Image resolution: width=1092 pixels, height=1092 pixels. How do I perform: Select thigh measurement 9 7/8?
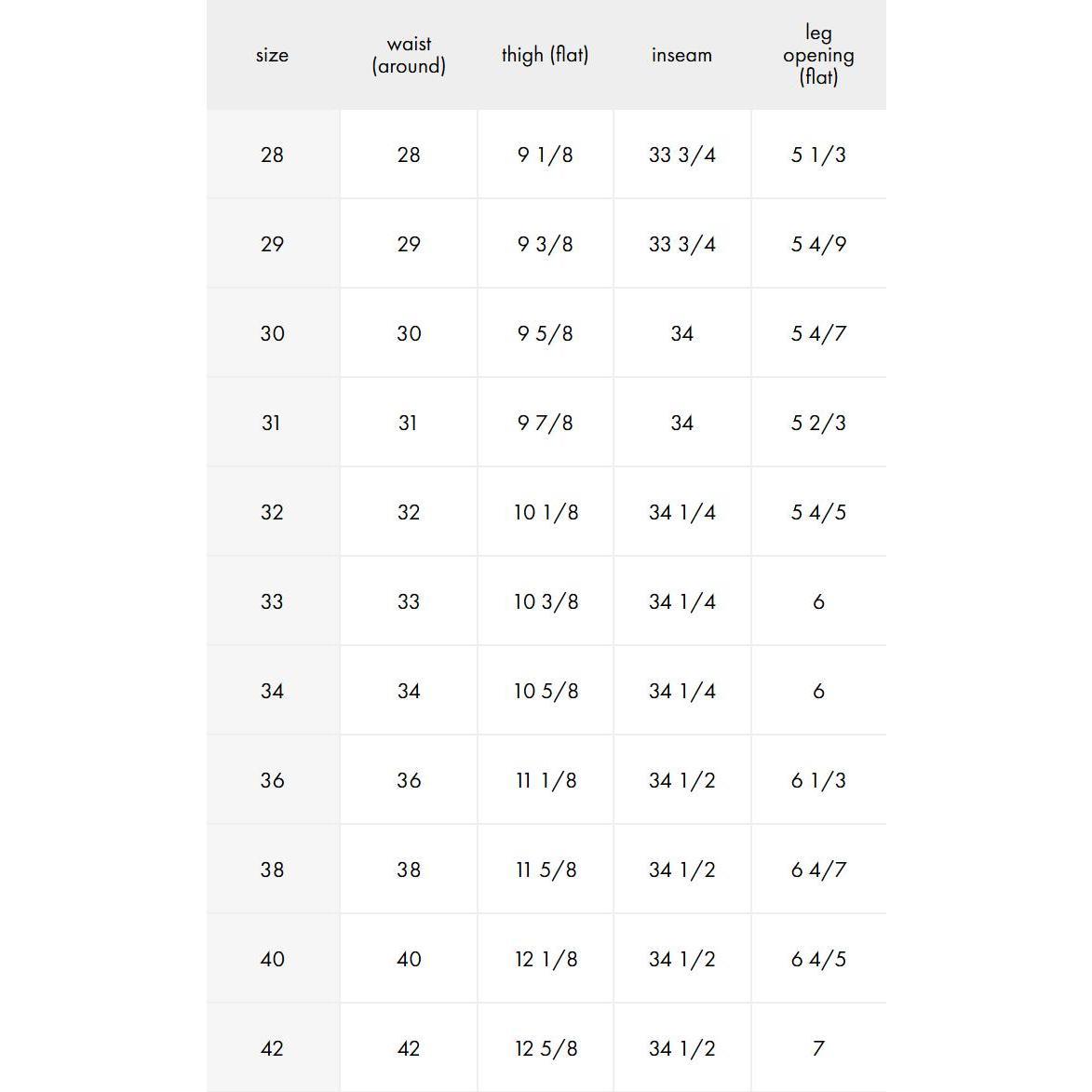point(545,423)
